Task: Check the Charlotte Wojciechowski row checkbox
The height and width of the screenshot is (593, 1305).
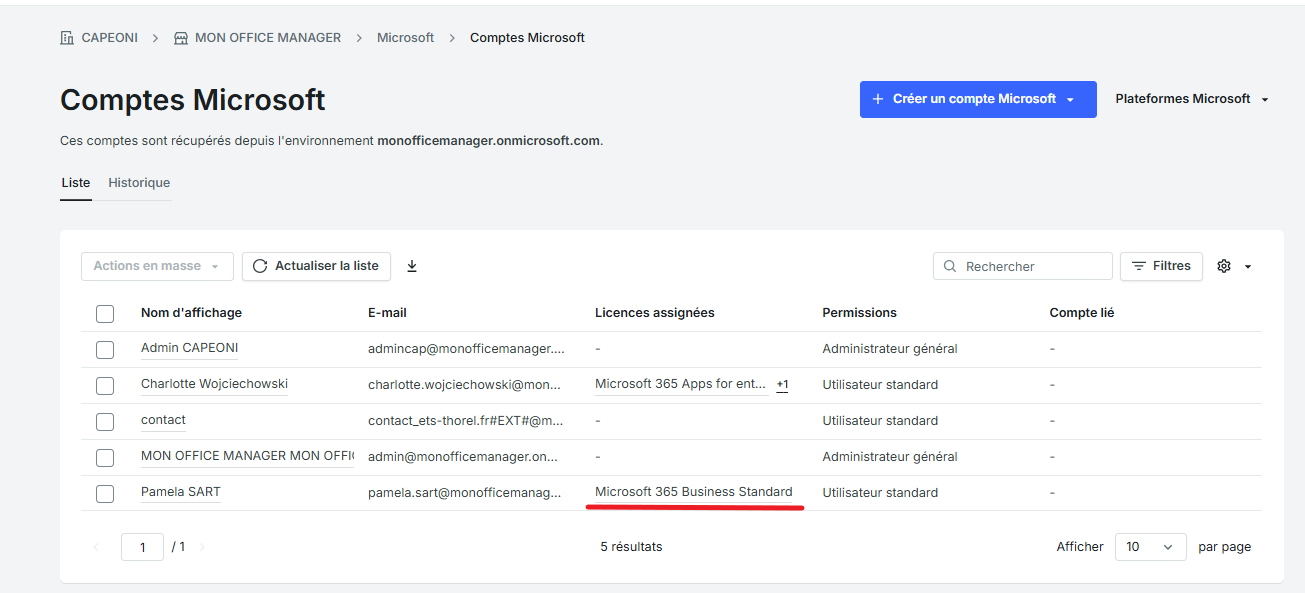Action: 105,386
